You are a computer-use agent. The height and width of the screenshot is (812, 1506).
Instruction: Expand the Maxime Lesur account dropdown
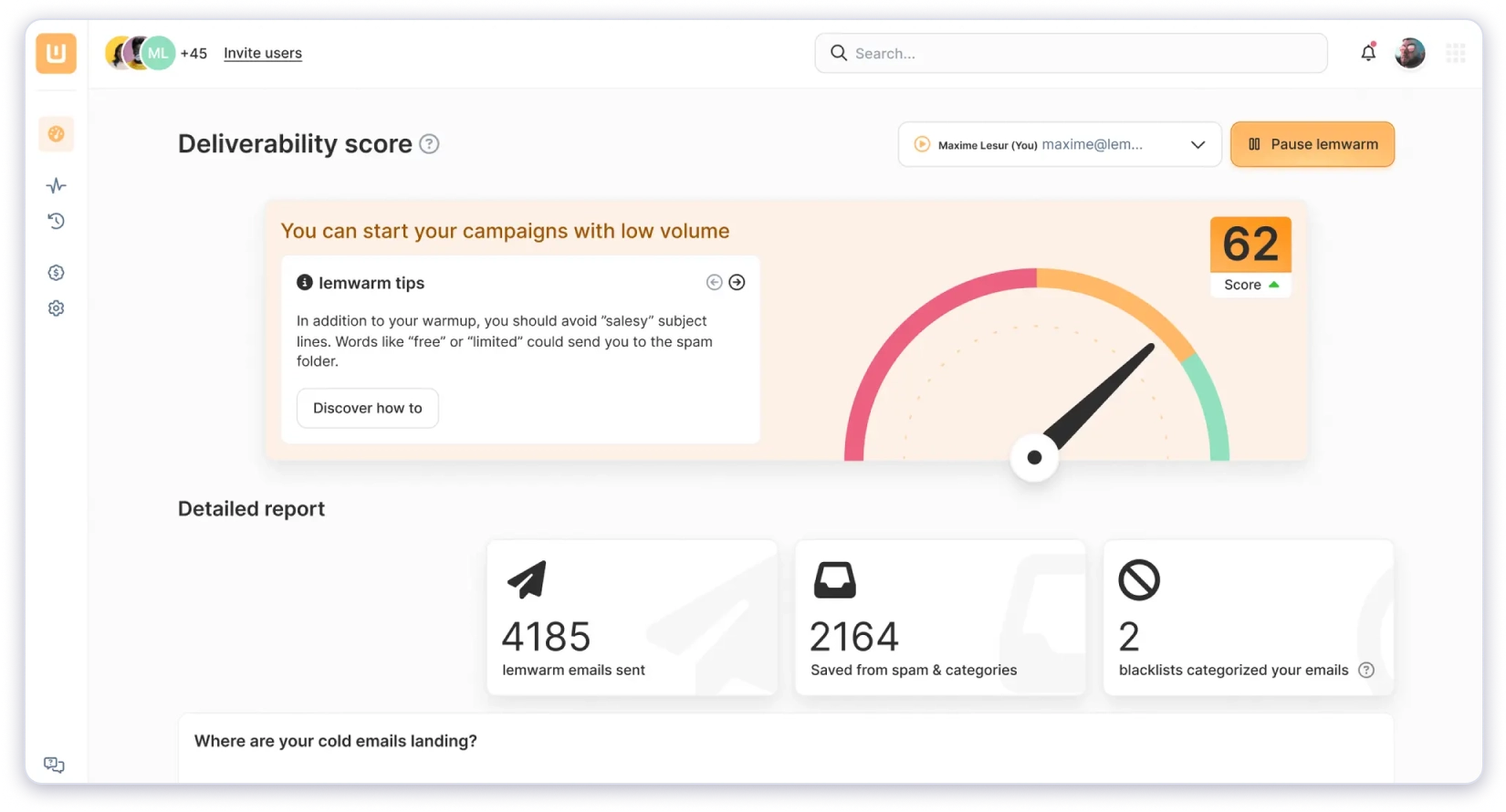click(x=1060, y=144)
